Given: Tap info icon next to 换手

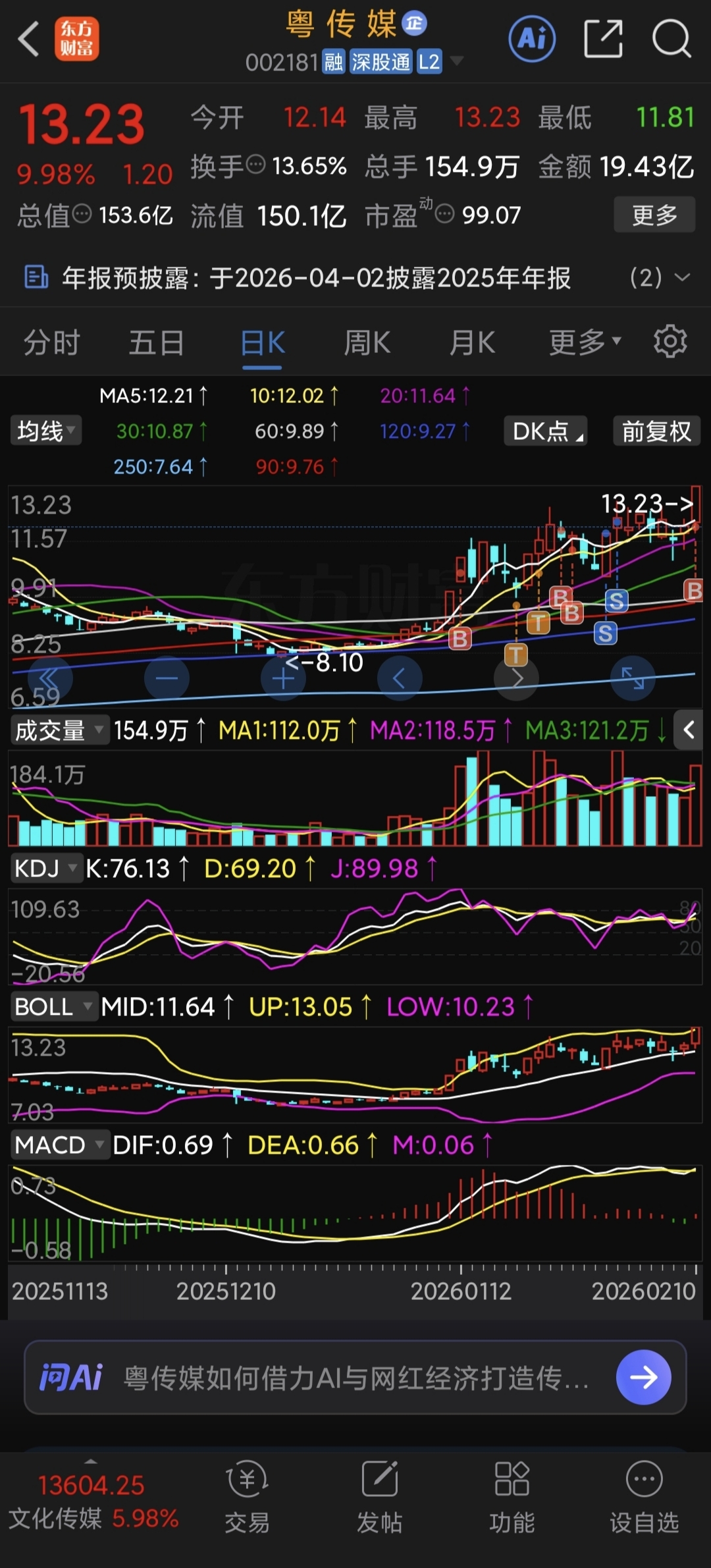Looking at the screenshot, I should 255,163.
